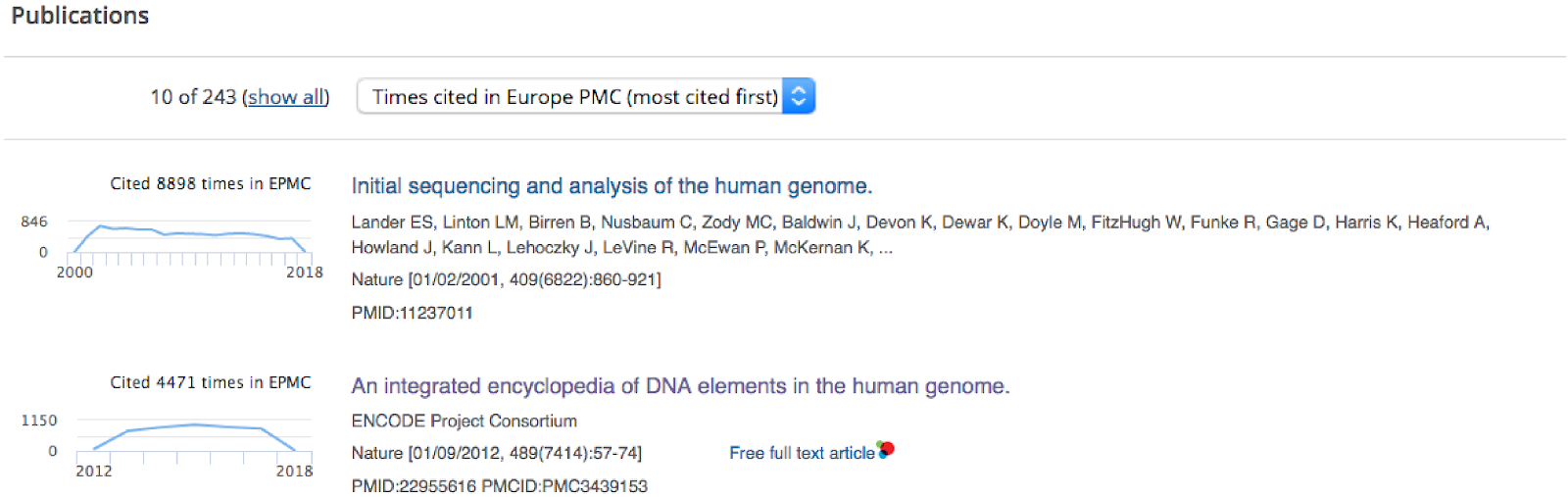Click the "ENCODE Project Consortium" author name
The height and width of the screenshot is (497, 1568).
click(x=464, y=421)
